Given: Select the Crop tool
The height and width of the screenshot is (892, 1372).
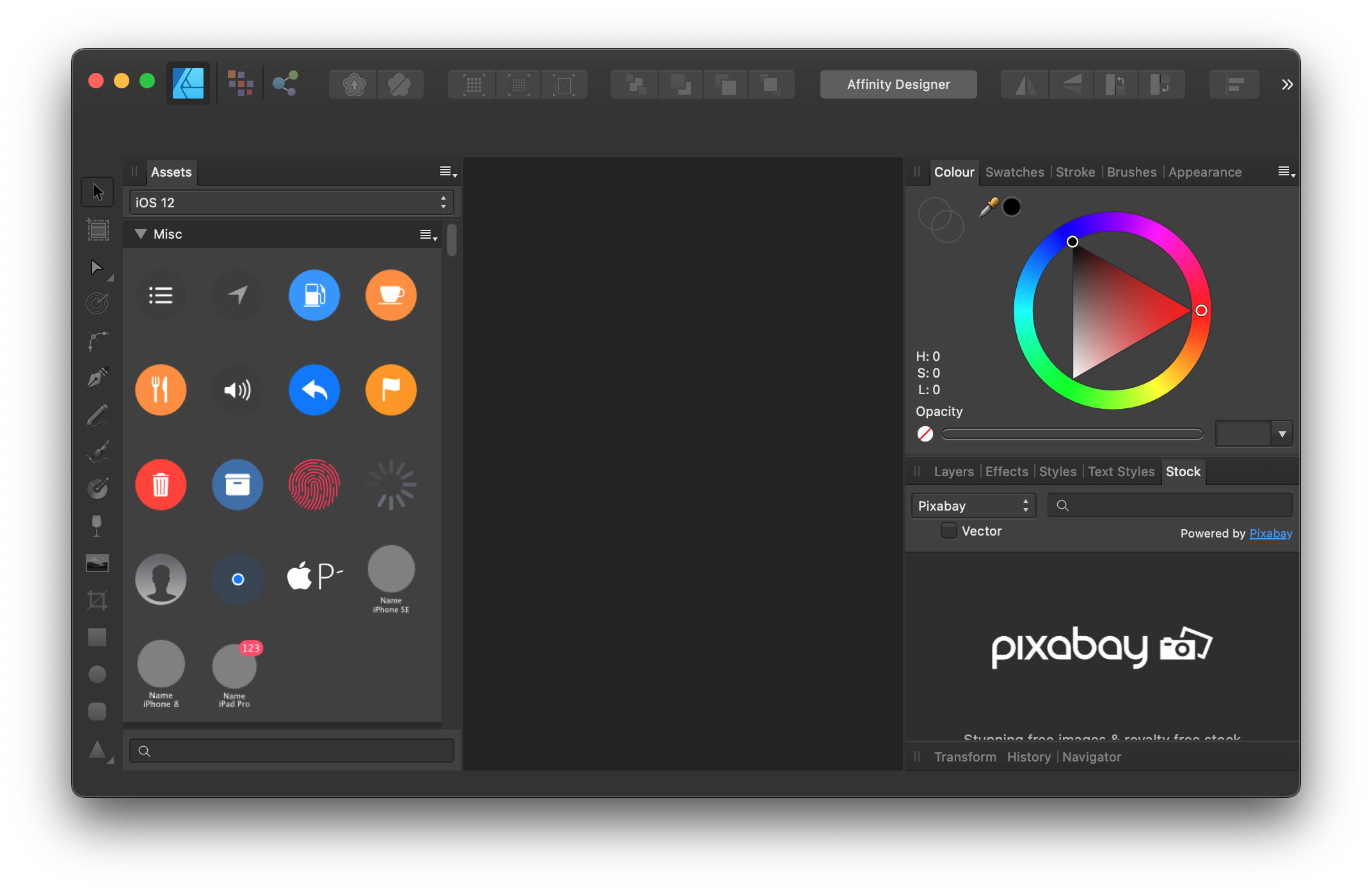Looking at the screenshot, I should [97, 600].
